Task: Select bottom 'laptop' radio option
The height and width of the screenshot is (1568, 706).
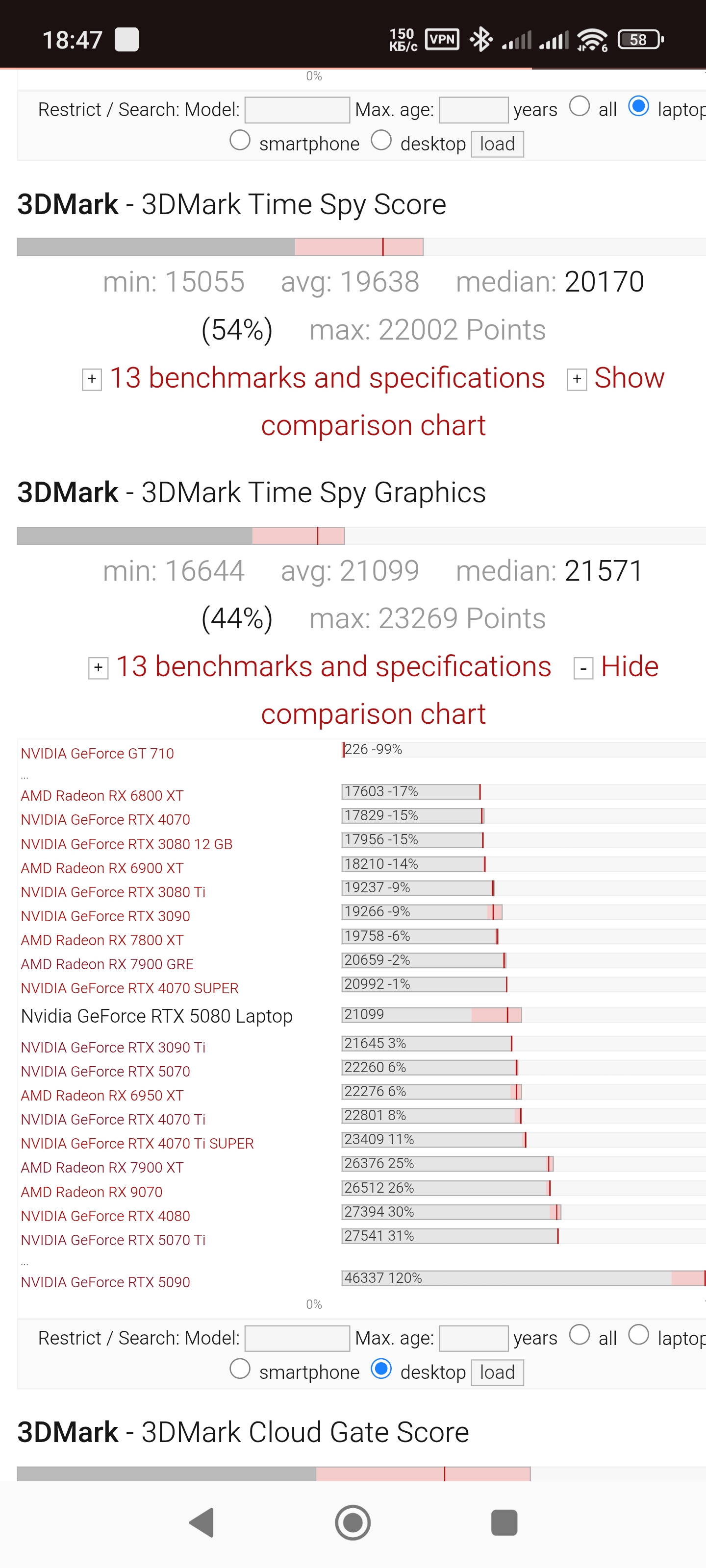Action: (638, 1335)
